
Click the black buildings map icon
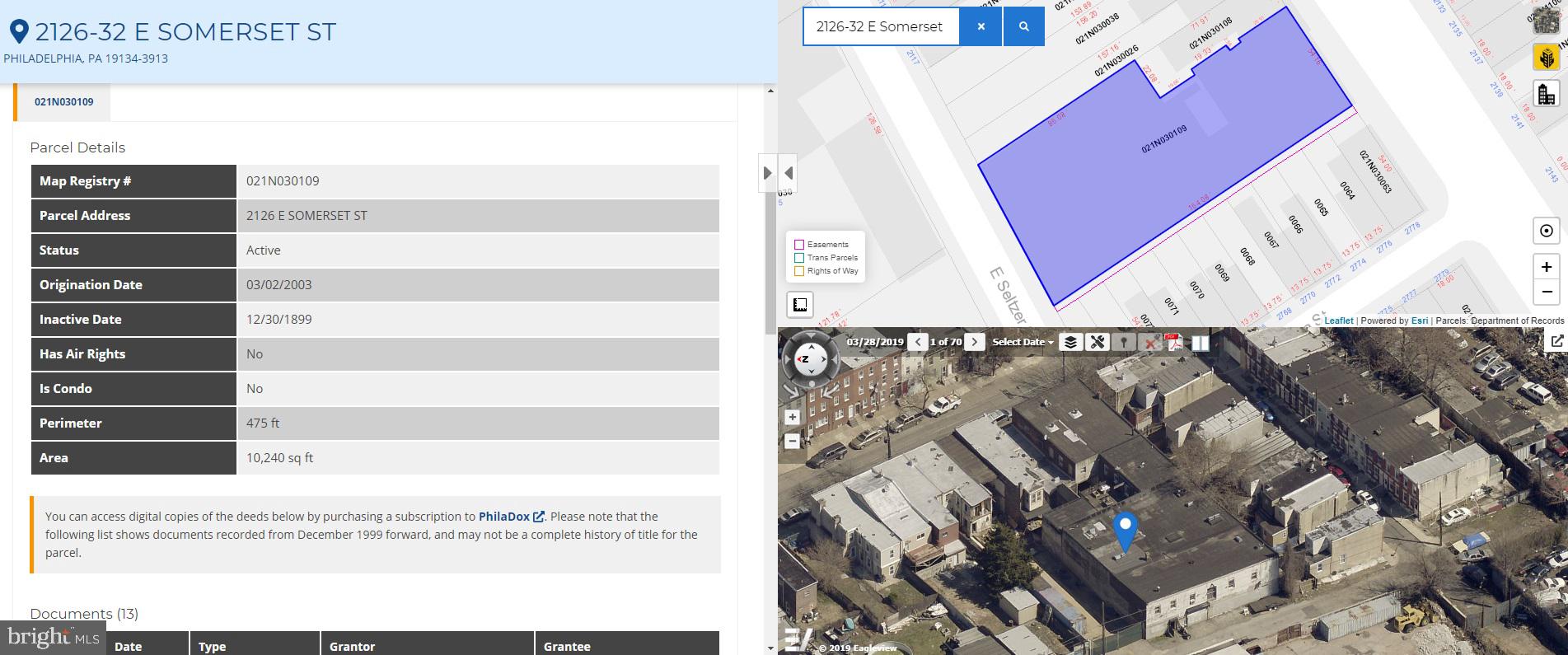click(x=1546, y=93)
